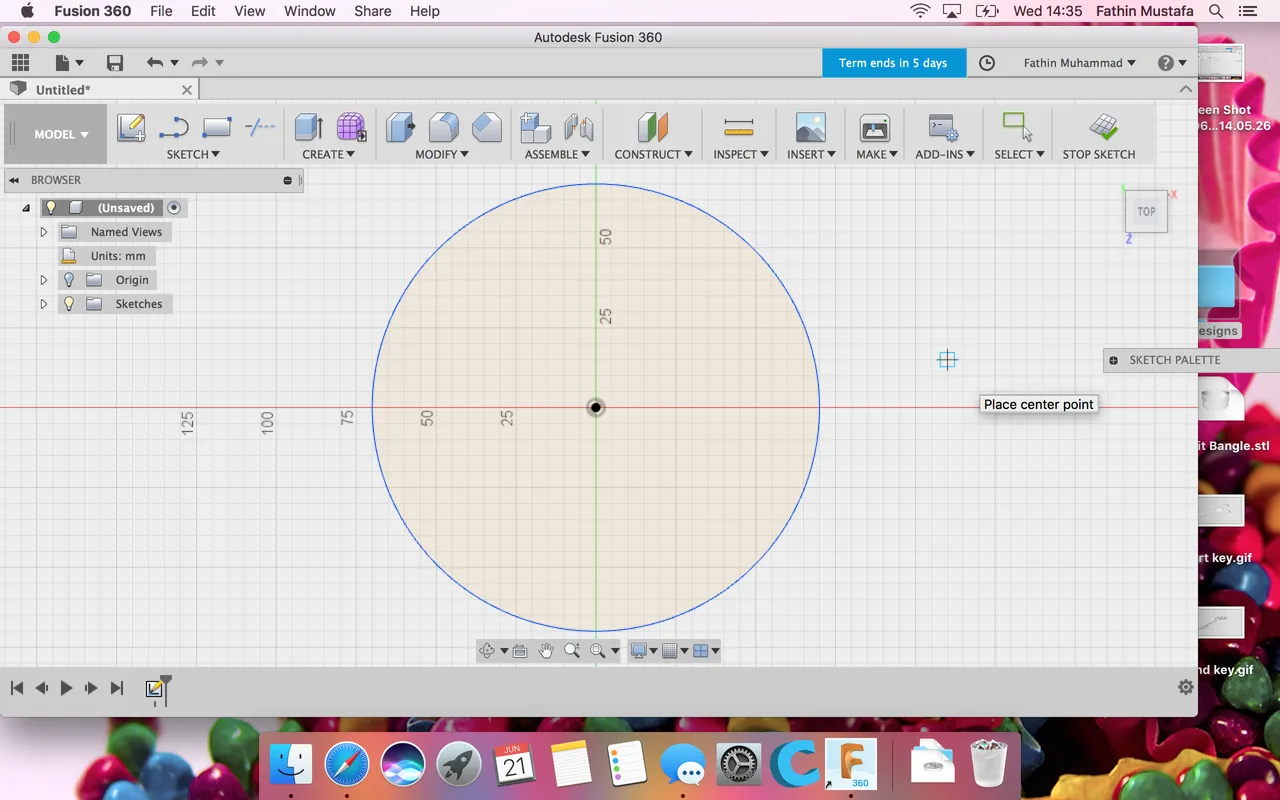Click the sketch feature in timeline
The height and width of the screenshot is (800, 1280).
point(154,689)
